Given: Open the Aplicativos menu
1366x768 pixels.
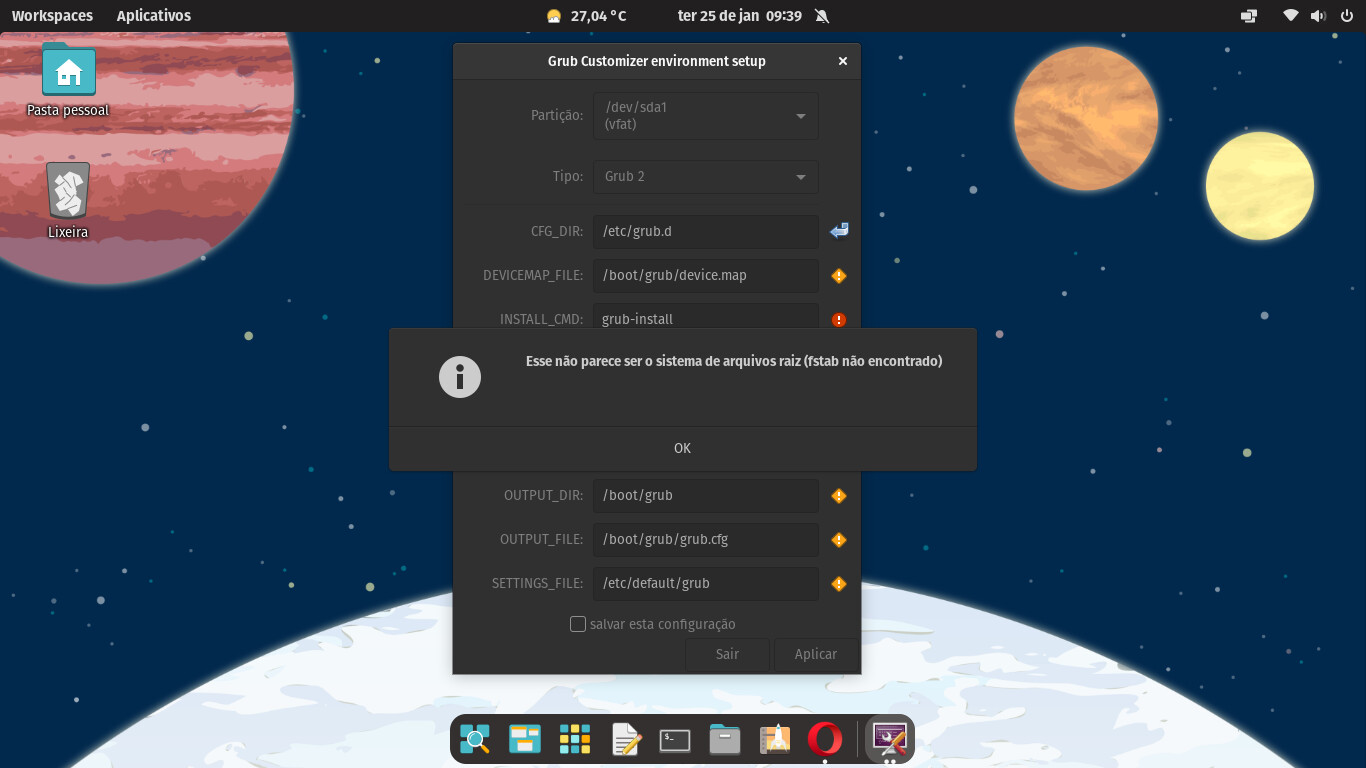Looking at the screenshot, I should tap(153, 16).
